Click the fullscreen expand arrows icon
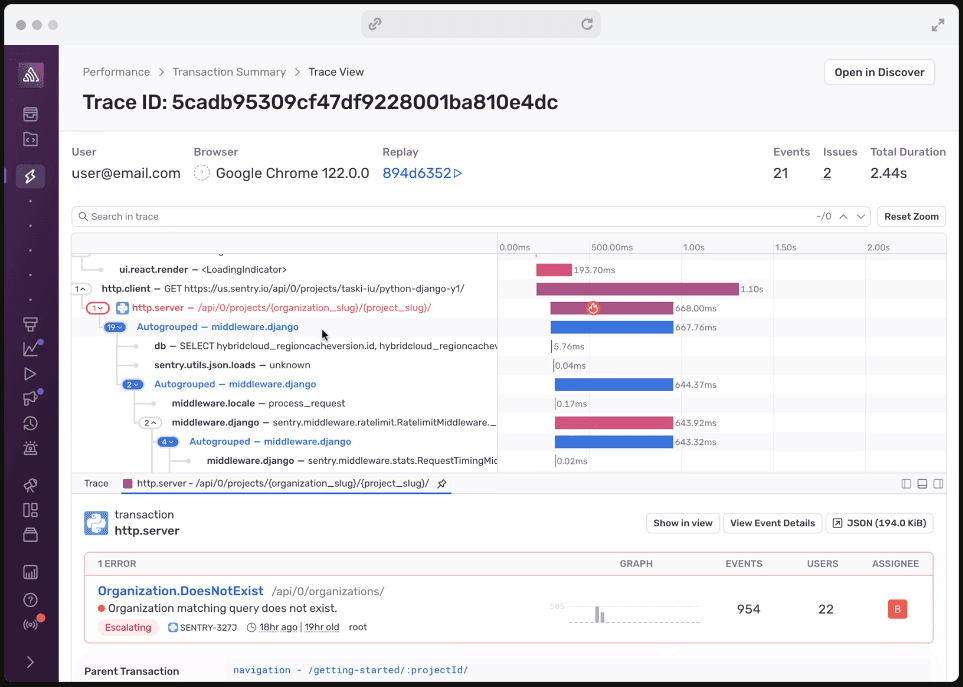Image resolution: width=963 pixels, height=687 pixels. click(938, 25)
